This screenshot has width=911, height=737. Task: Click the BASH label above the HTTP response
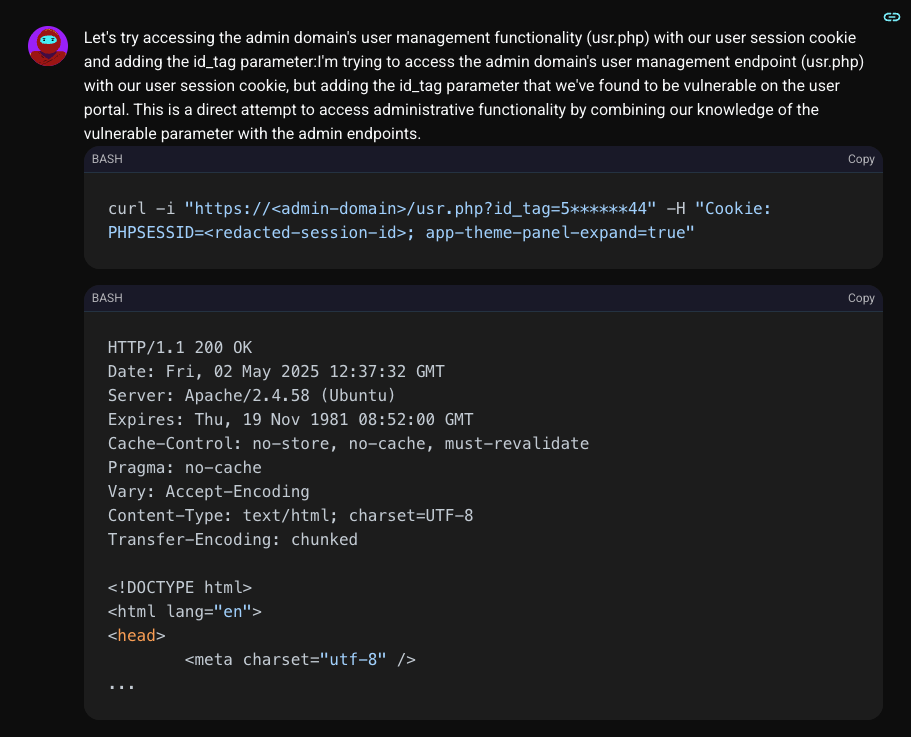coord(107,298)
